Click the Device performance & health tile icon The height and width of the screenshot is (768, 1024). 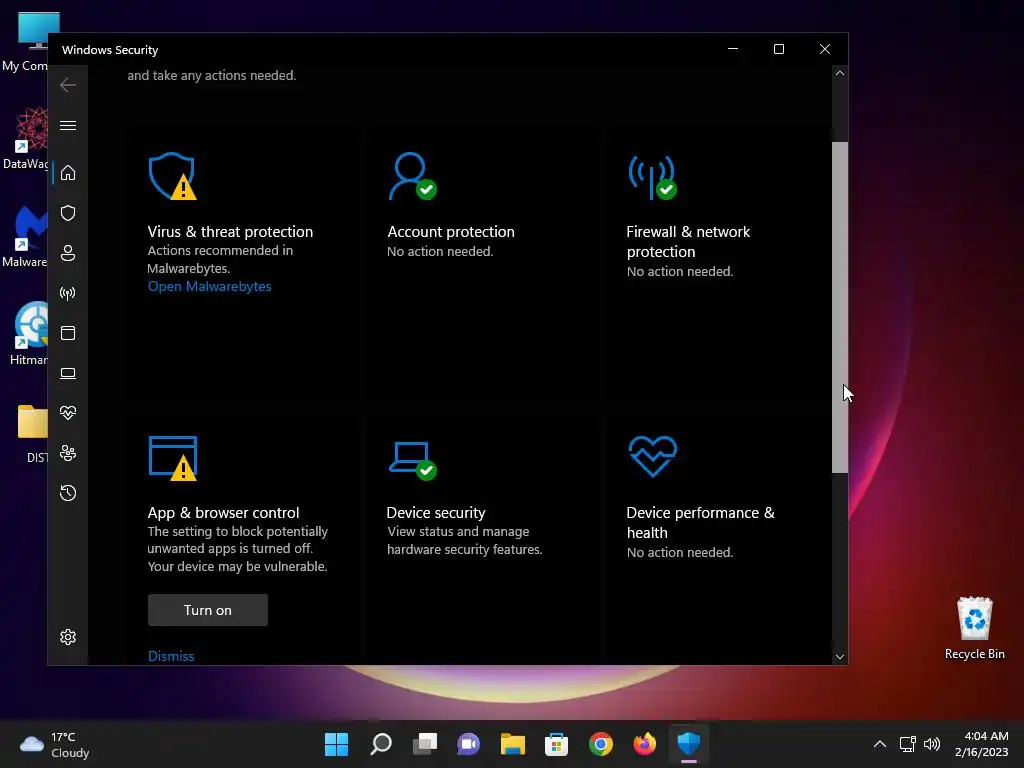652,456
